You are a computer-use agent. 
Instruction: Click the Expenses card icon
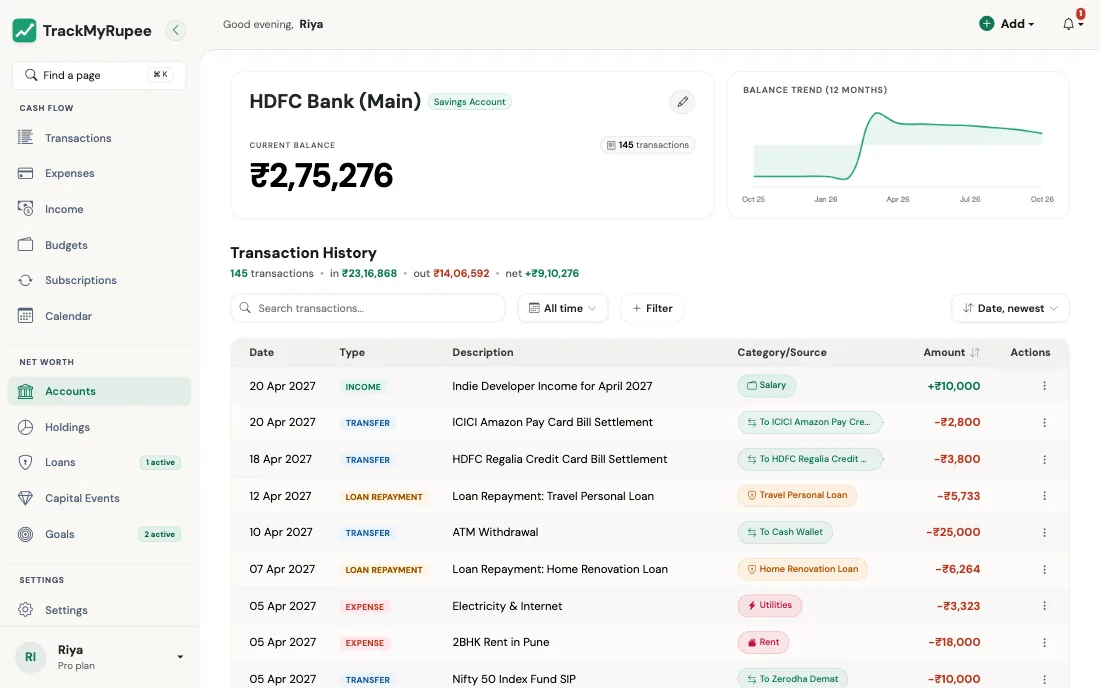point(25,173)
